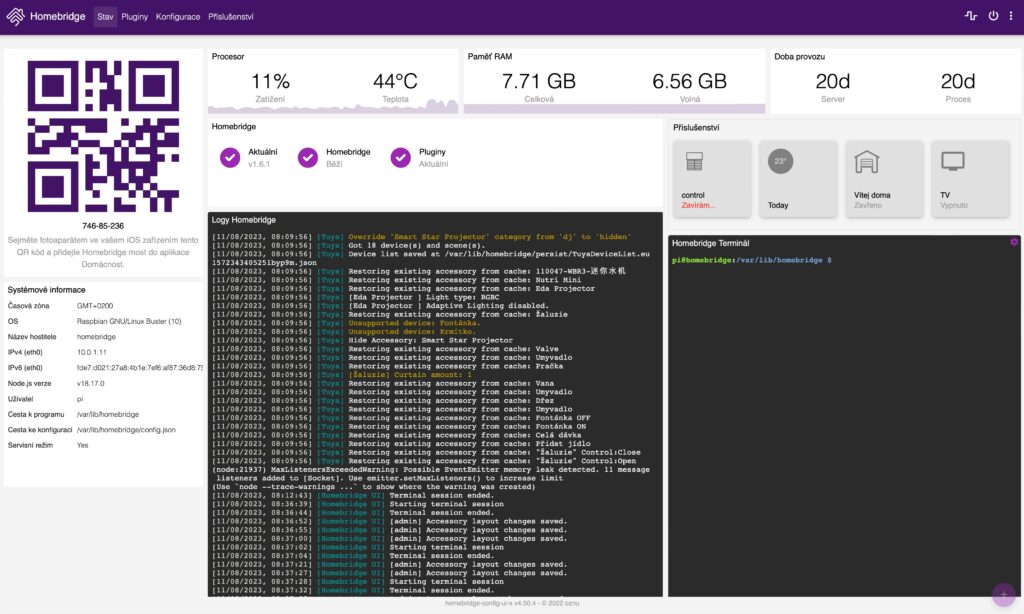Switch to the Stav tab
Screen dimensions: 1024x614
click(x=105, y=17)
